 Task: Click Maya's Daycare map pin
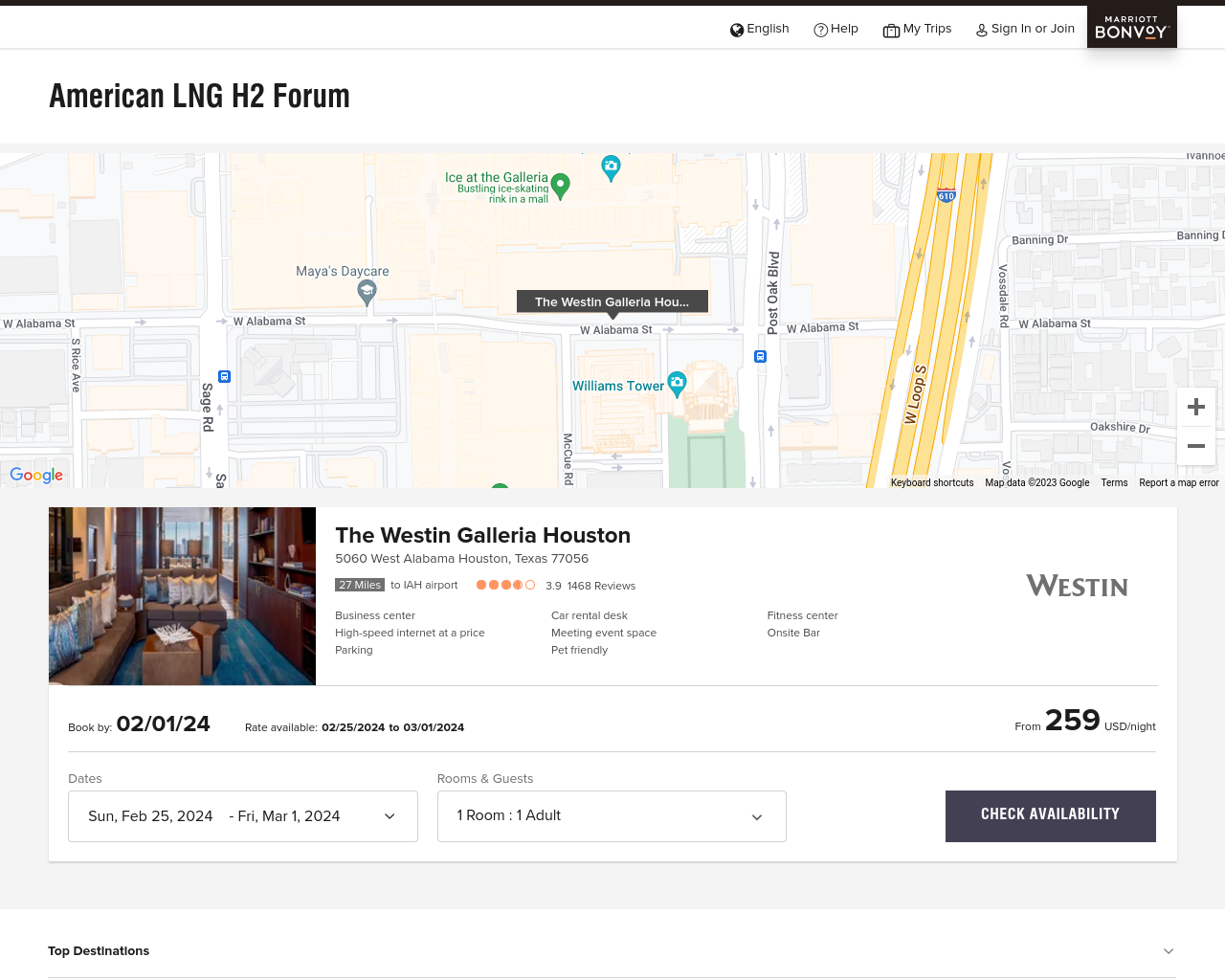click(367, 294)
